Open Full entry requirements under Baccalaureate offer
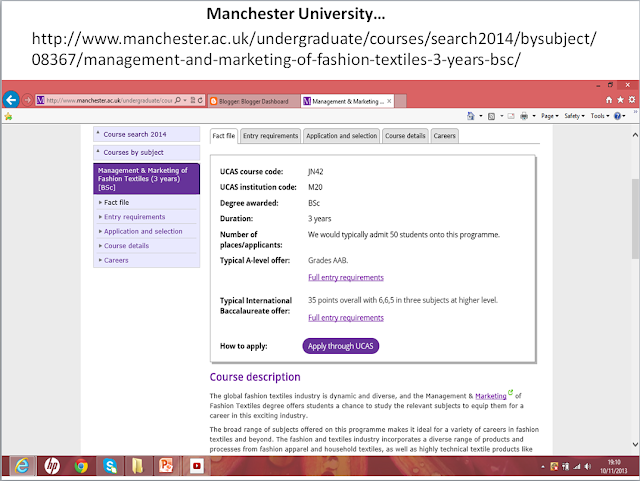 346,318
